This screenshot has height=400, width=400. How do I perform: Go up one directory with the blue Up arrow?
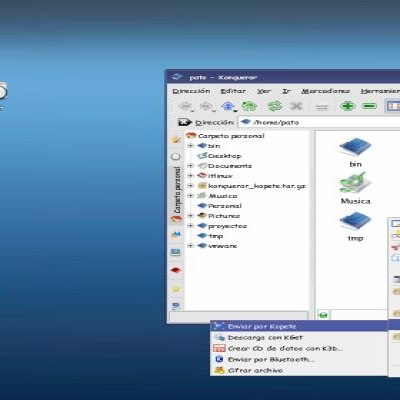pos(228,106)
